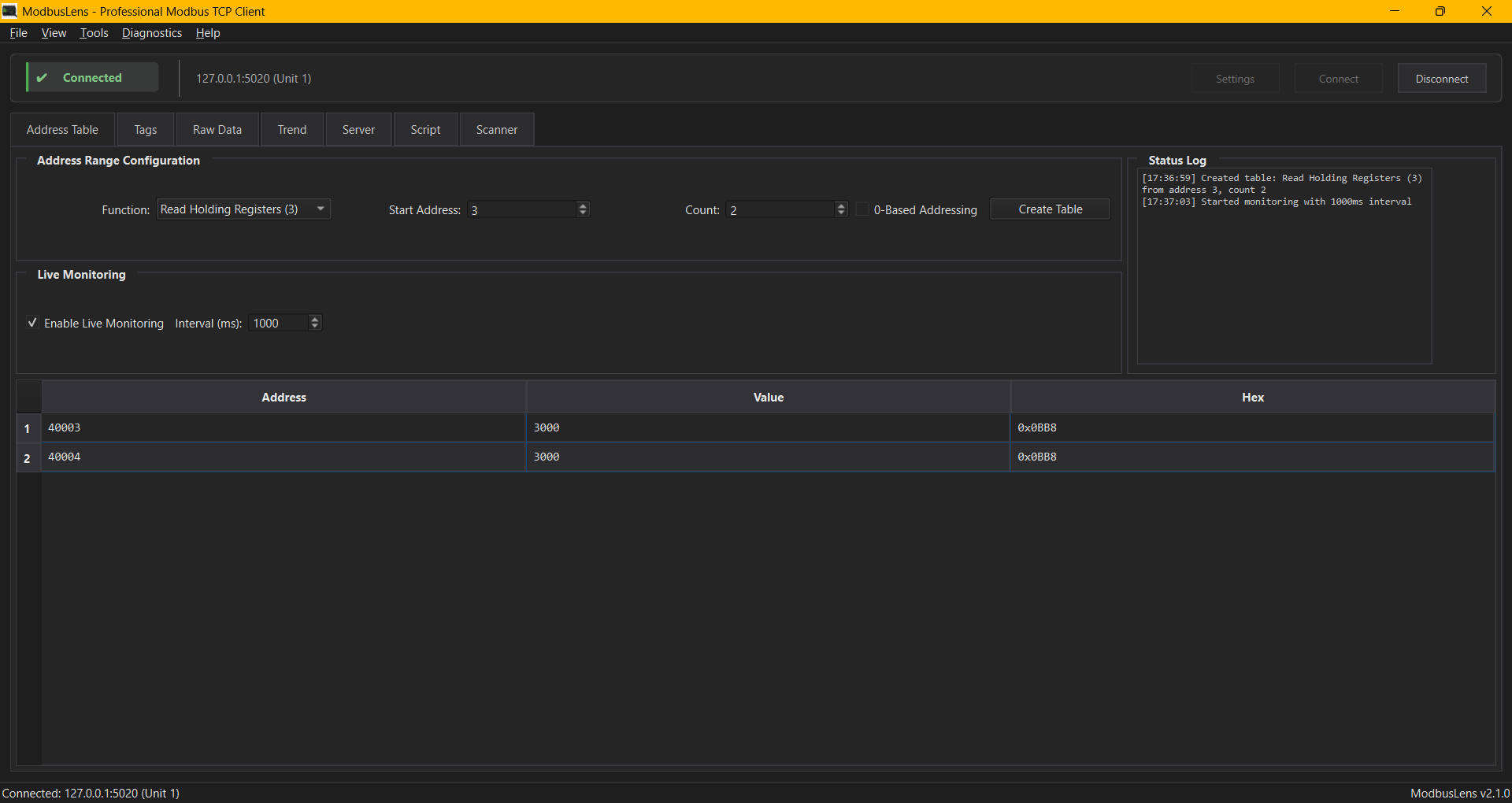This screenshot has height=803, width=1512.
Task: Click the table's top-left corner select-all cell
Action: (x=29, y=398)
